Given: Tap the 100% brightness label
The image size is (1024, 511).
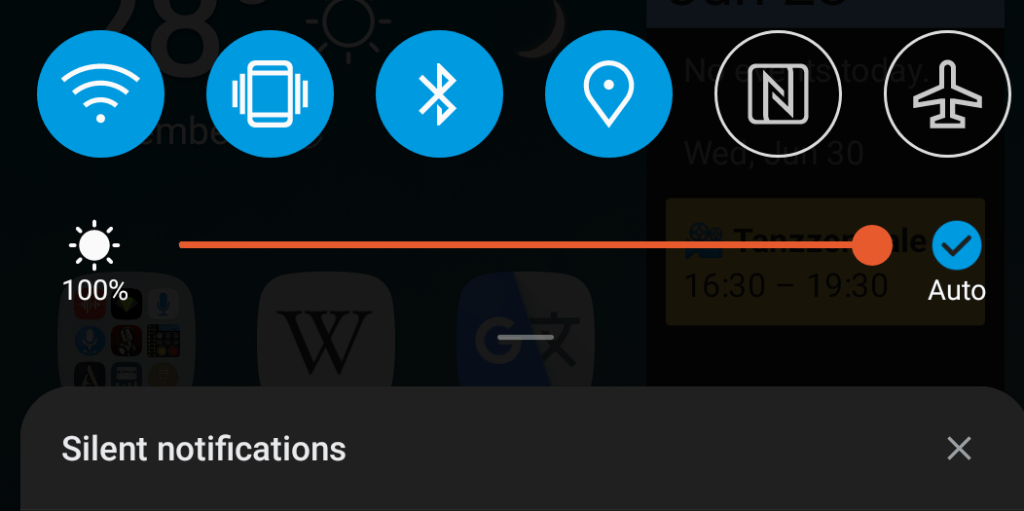Looking at the screenshot, I should [x=95, y=290].
